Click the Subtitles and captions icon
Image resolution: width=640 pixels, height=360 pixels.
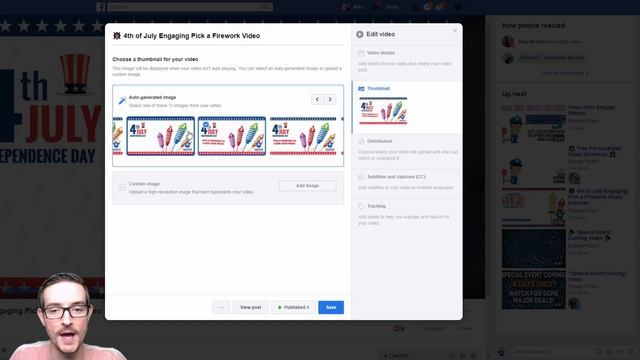tap(361, 177)
